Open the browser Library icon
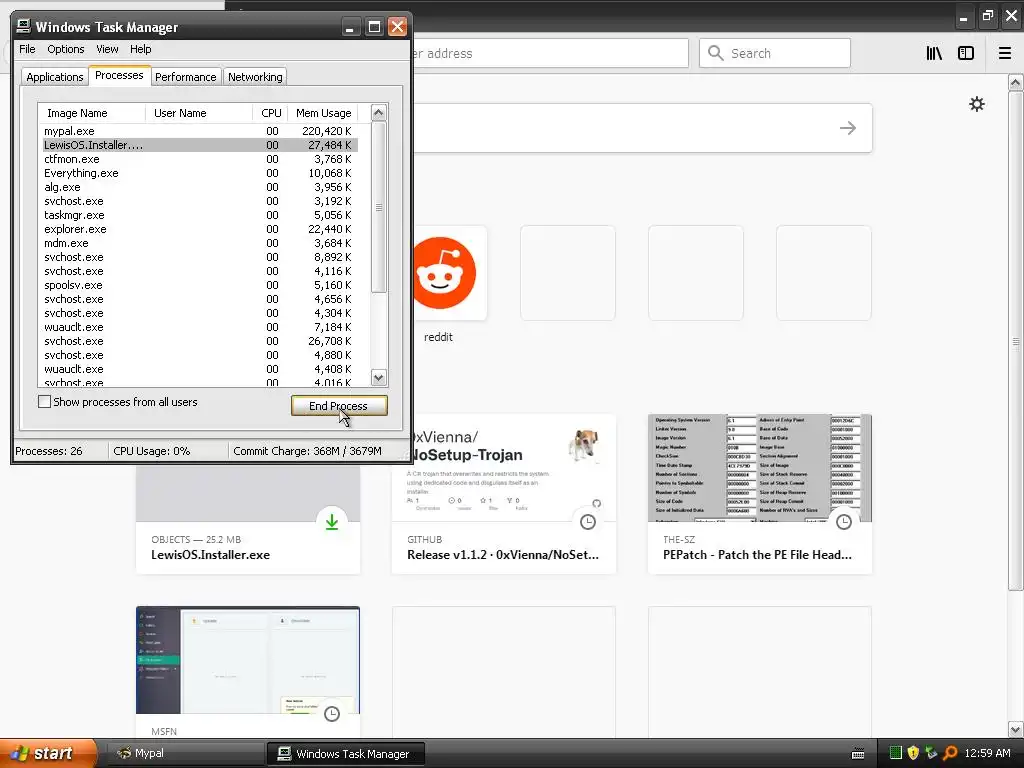This screenshot has width=1024, height=768. click(934, 54)
